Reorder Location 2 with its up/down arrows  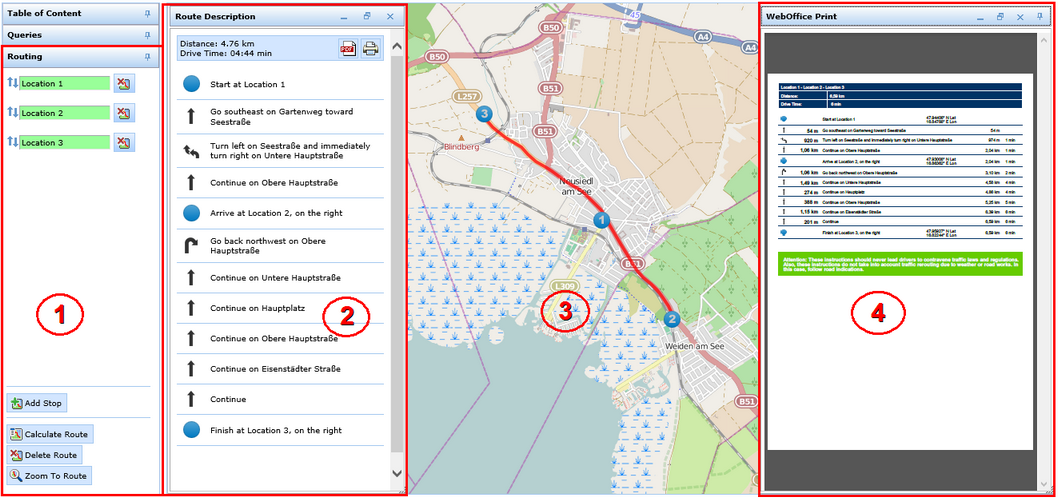(13, 113)
